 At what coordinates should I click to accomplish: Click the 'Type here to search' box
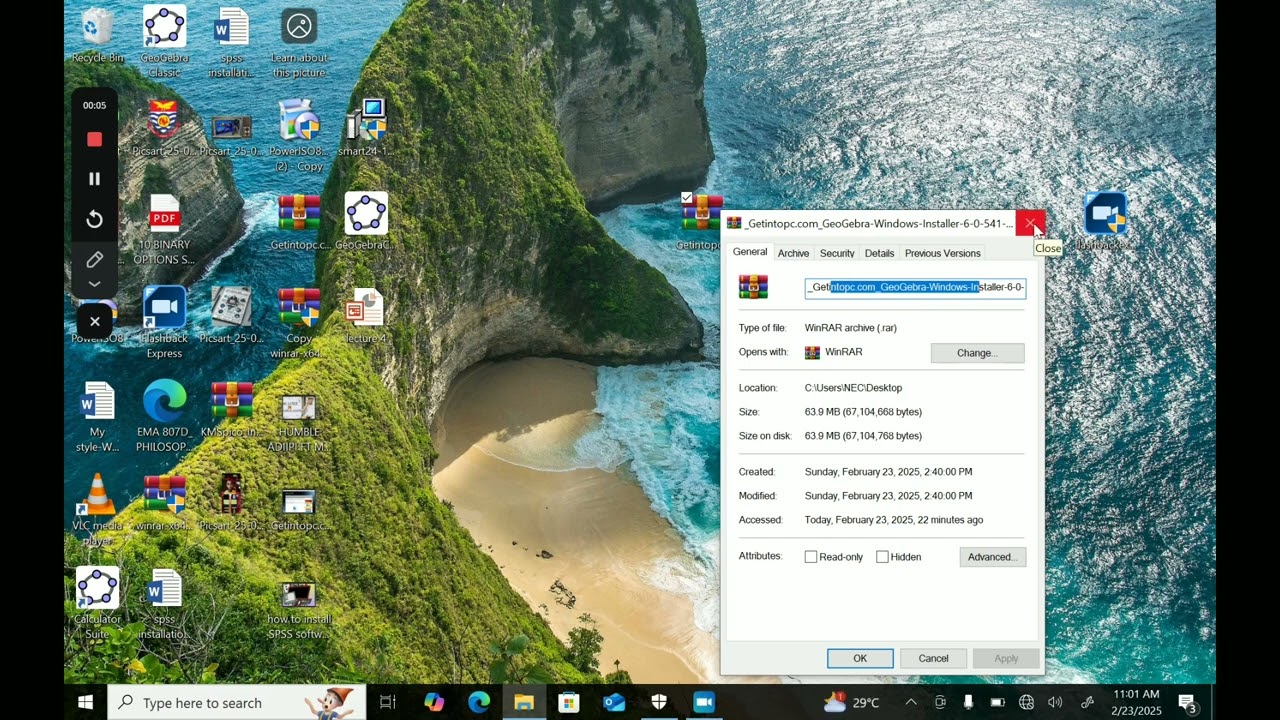coord(237,703)
